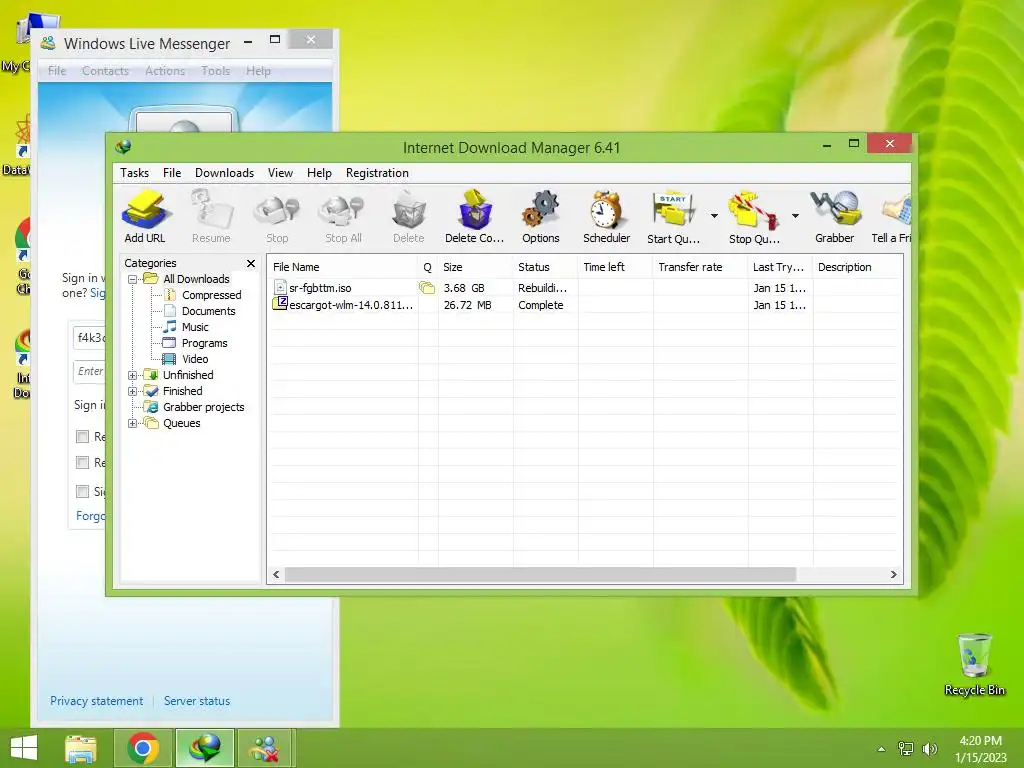The height and width of the screenshot is (768, 1024).
Task: Sort by Description column header
Action: [x=857, y=267]
